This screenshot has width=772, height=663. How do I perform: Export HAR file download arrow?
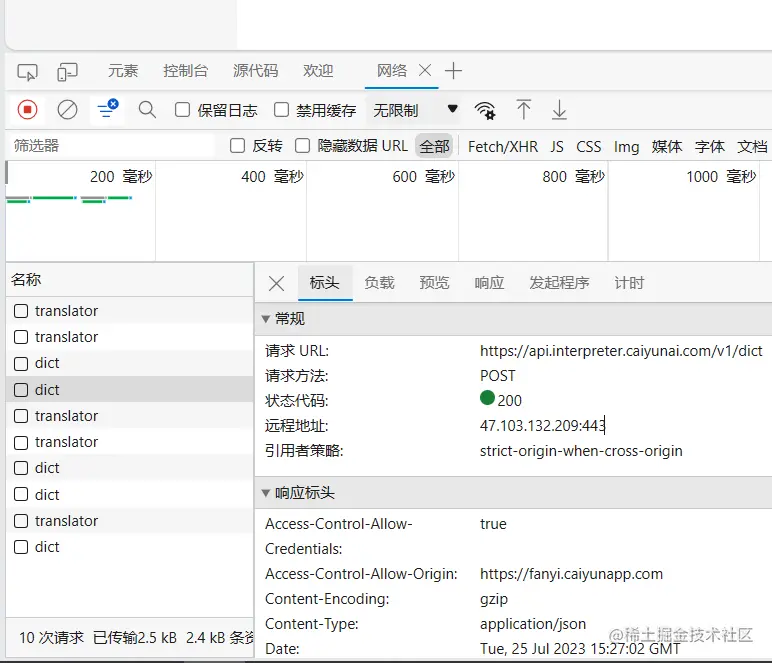[559, 109]
